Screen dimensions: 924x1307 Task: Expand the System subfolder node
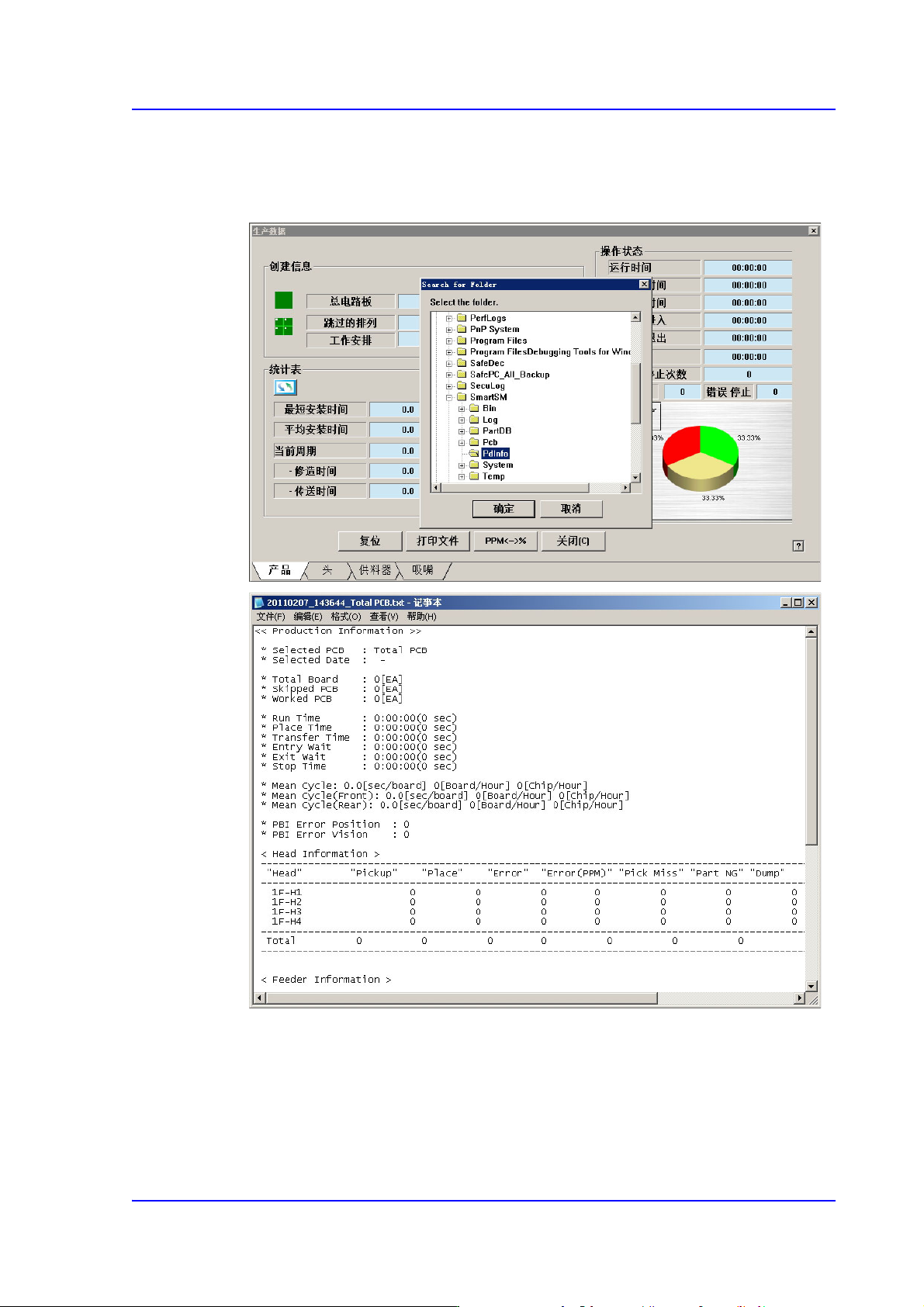pos(462,465)
